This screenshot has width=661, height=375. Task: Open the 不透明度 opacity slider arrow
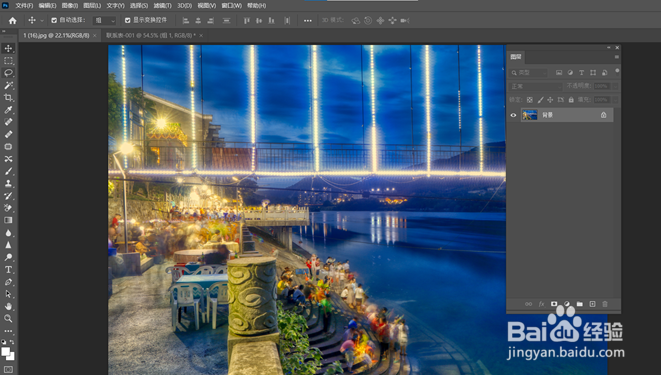coord(615,86)
